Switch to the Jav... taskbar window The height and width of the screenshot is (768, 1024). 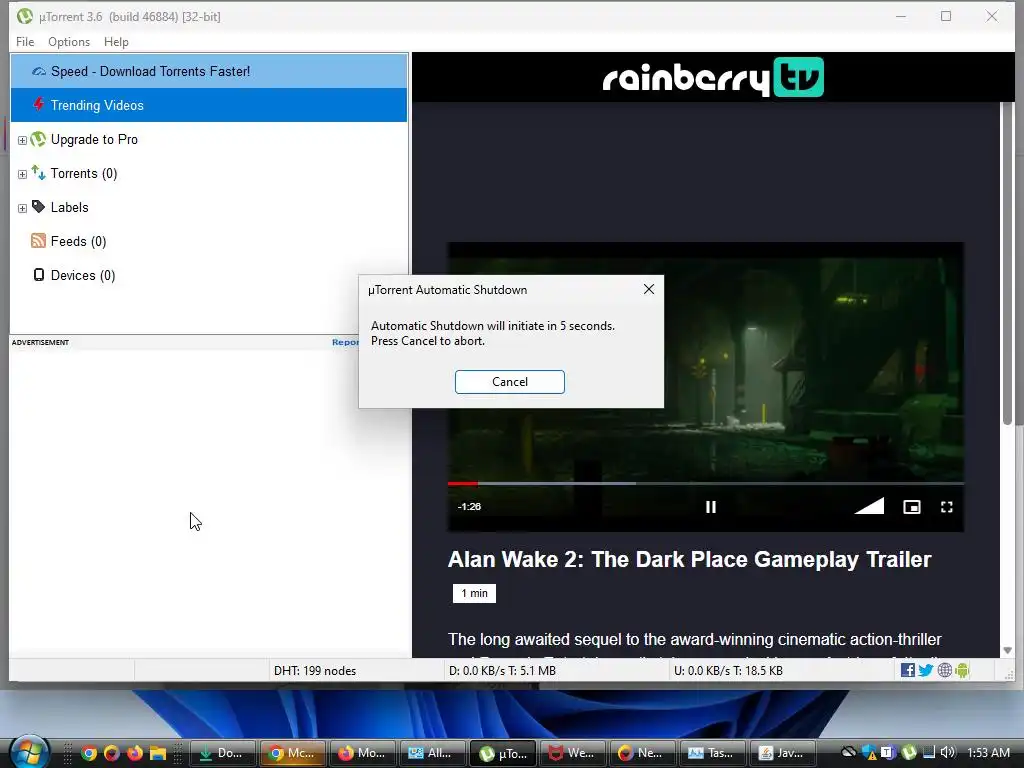782,753
